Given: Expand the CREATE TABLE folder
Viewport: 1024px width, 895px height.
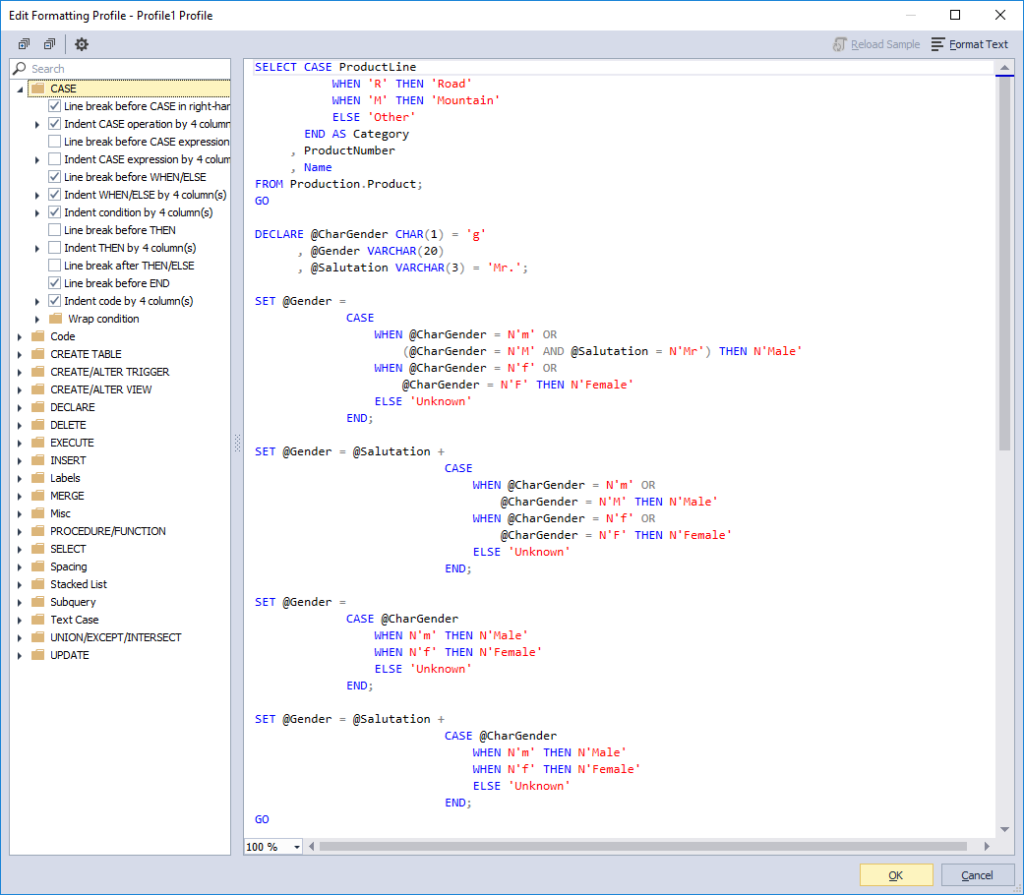Looking at the screenshot, I should (20, 354).
